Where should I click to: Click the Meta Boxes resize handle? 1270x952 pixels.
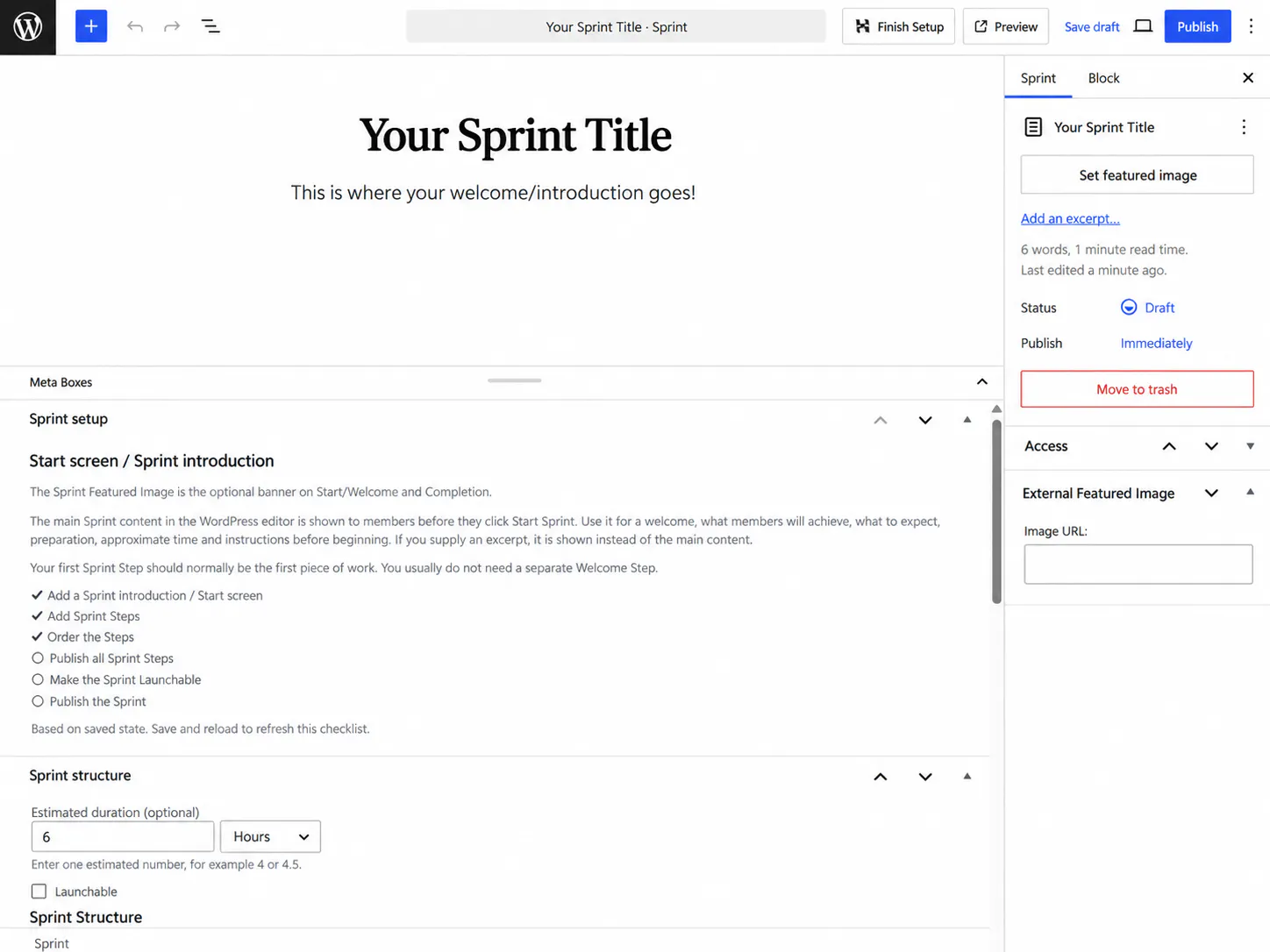click(x=515, y=380)
